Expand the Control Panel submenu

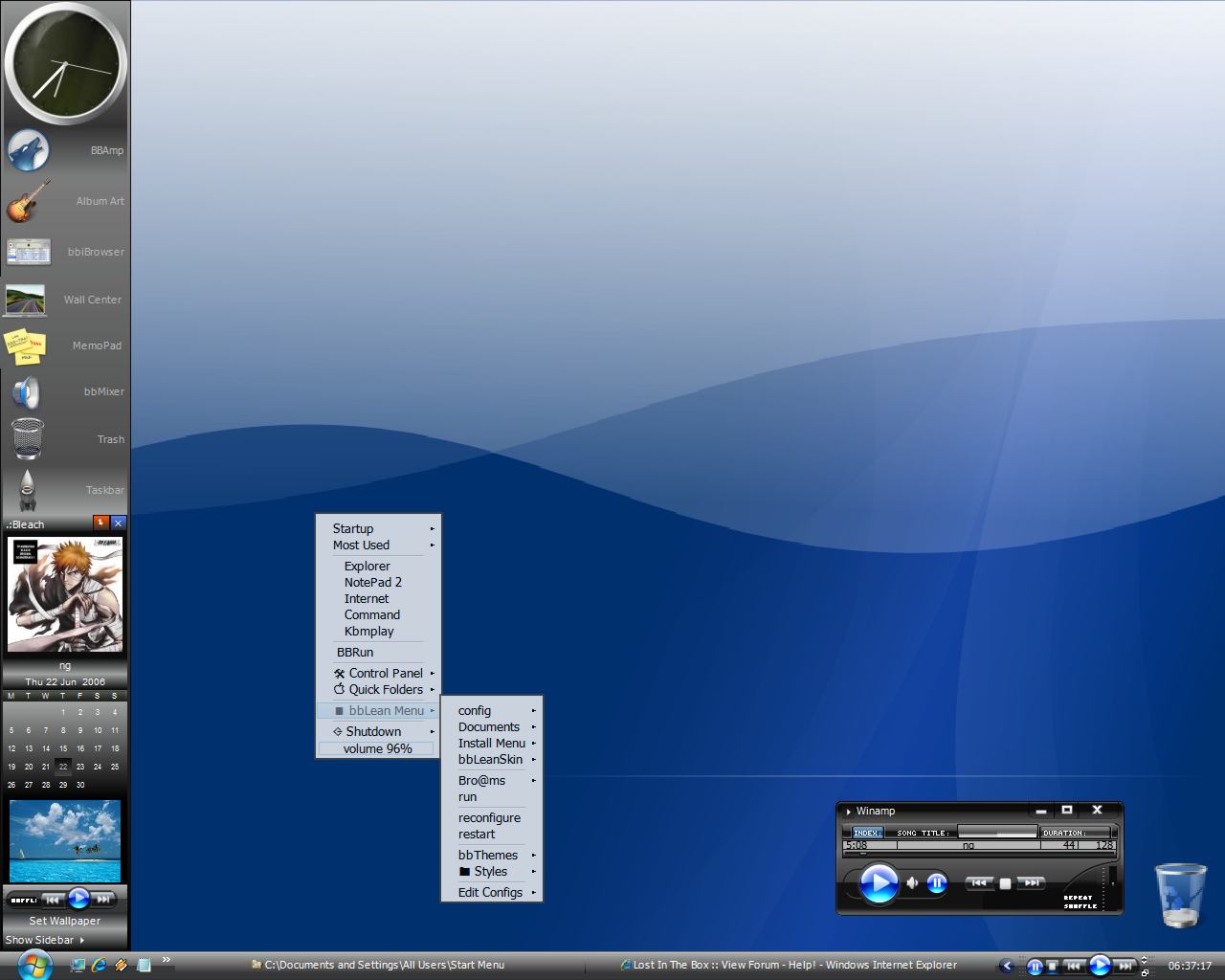[x=385, y=673]
